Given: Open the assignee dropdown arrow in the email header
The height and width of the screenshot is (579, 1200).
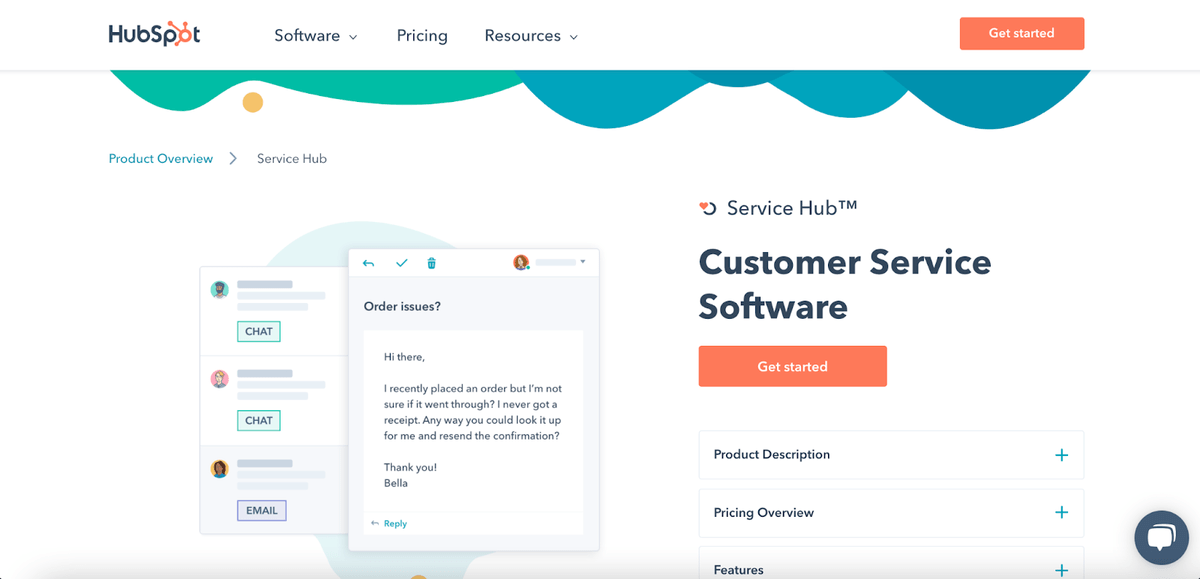Looking at the screenshot, I should (583, 262).
